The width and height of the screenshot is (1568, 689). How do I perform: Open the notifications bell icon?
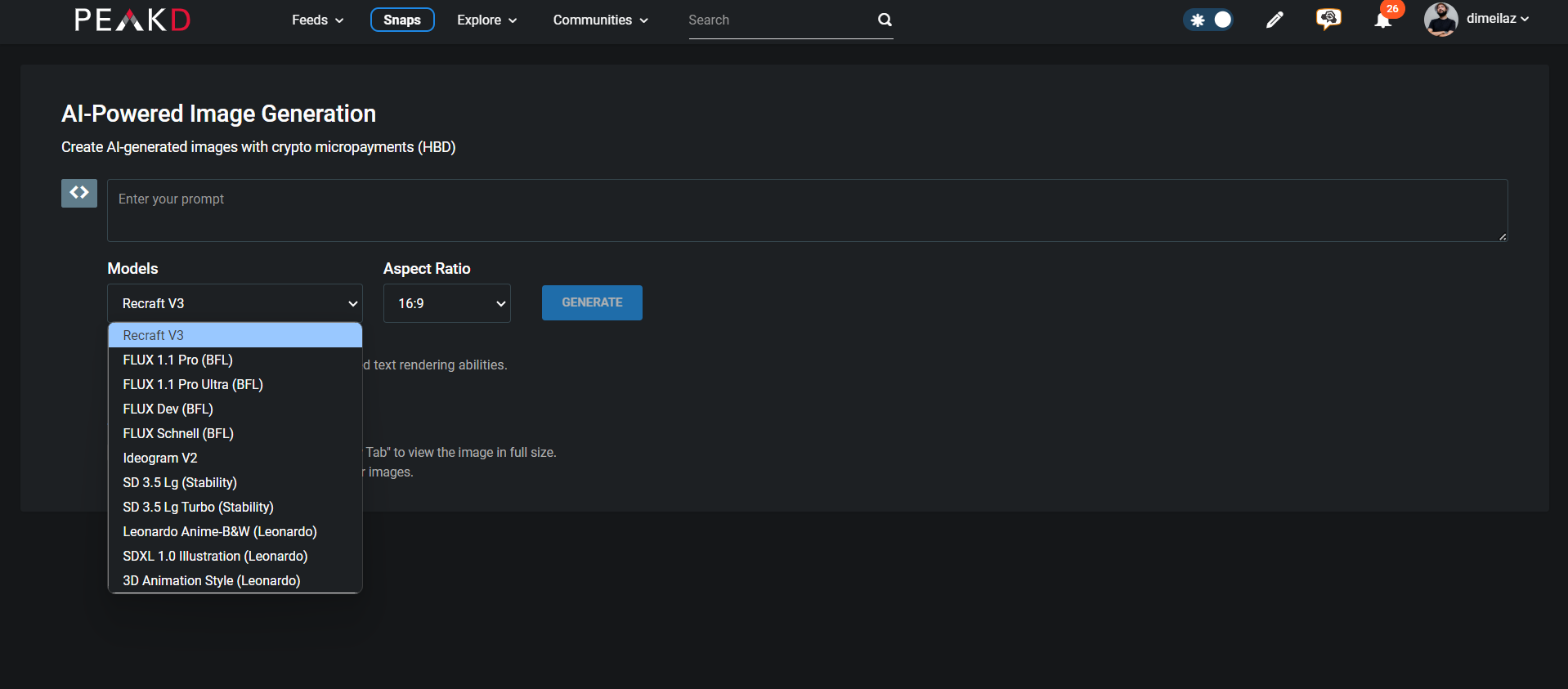coord(1382,20)
